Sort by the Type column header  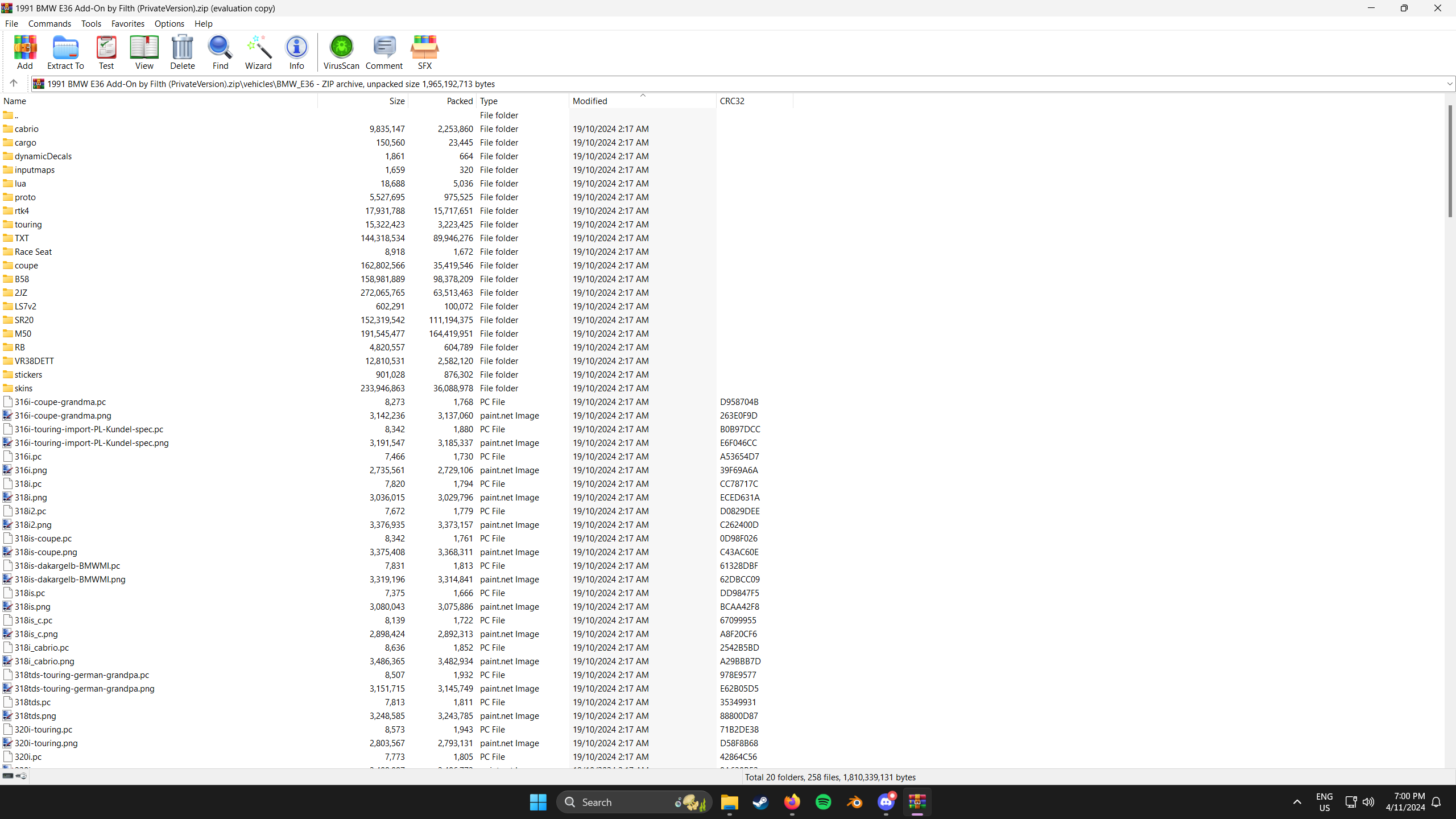(523, 101)
